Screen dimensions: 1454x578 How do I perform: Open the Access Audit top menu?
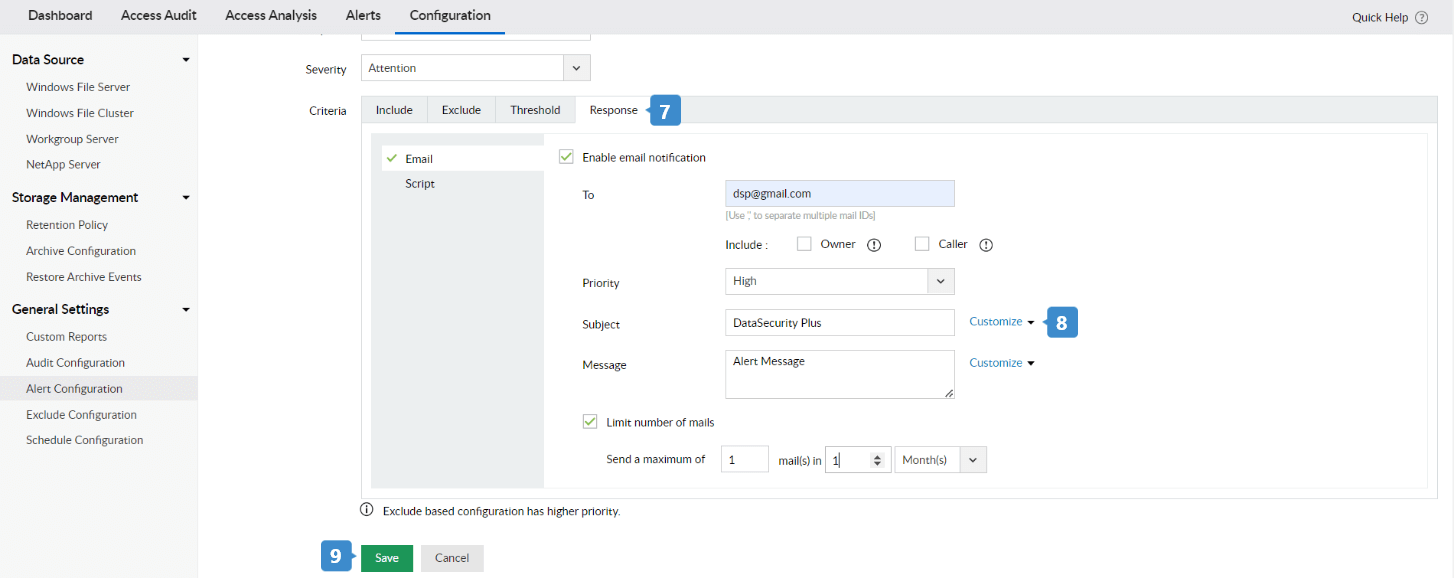coord(159,15)
